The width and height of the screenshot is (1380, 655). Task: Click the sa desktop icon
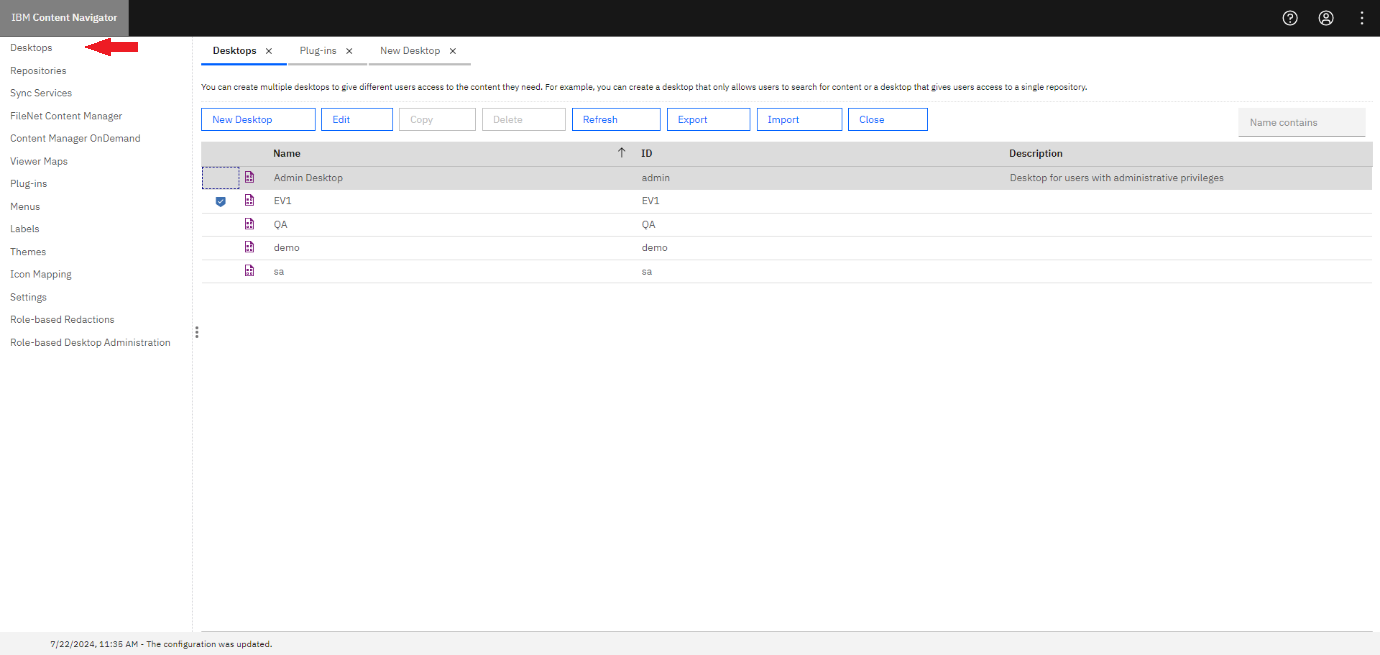[x=248, y=270]
